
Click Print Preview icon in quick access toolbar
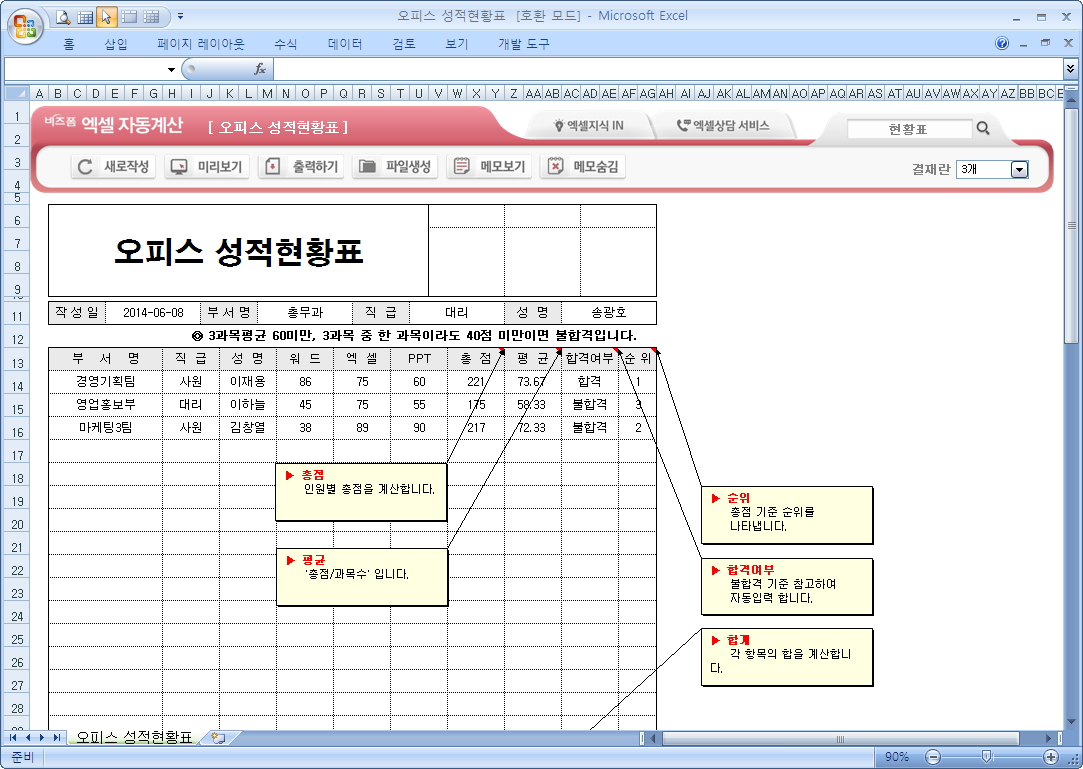click(x=64, y=17)
